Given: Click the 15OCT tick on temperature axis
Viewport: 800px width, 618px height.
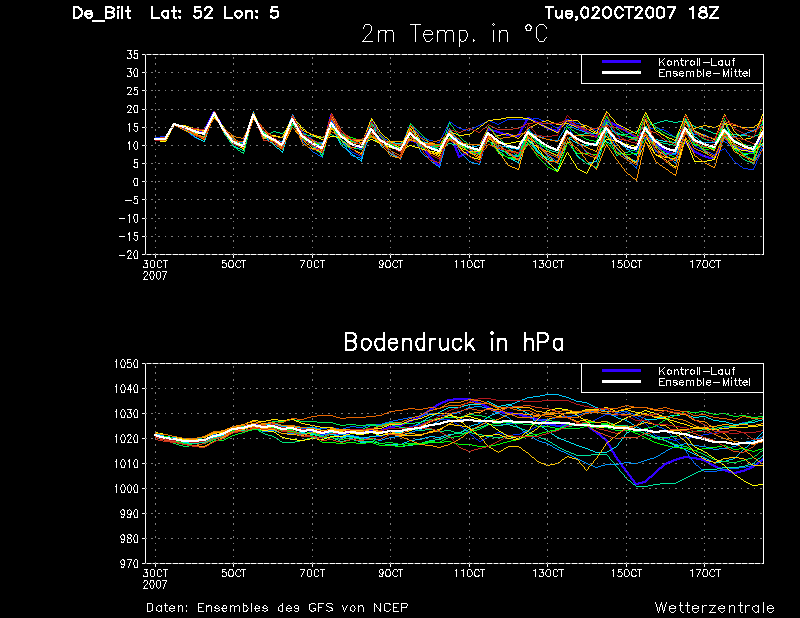Looking at the screenshot, I should (627, 264).
